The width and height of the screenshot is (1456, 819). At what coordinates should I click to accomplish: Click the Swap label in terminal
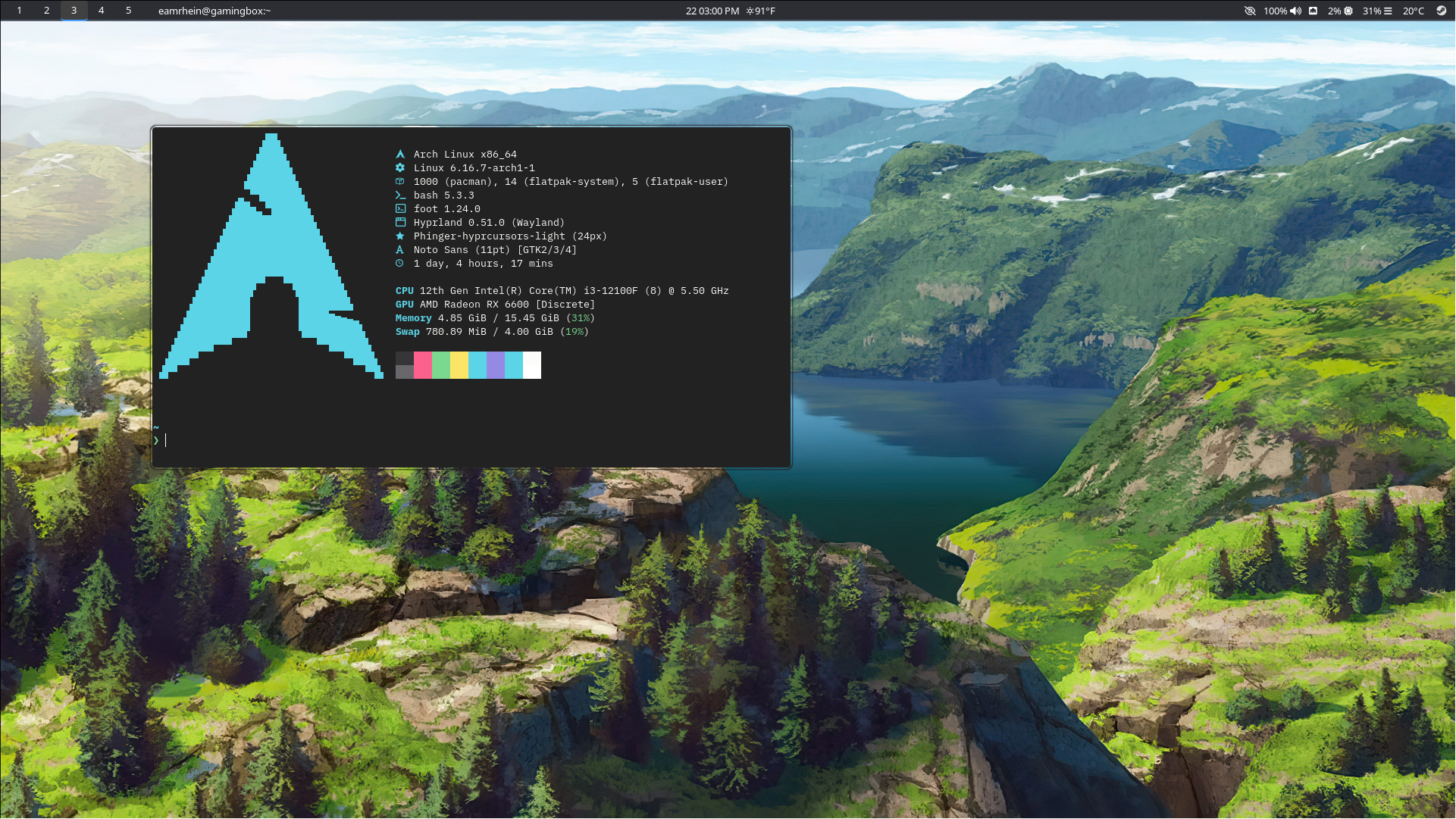[407, 332]
